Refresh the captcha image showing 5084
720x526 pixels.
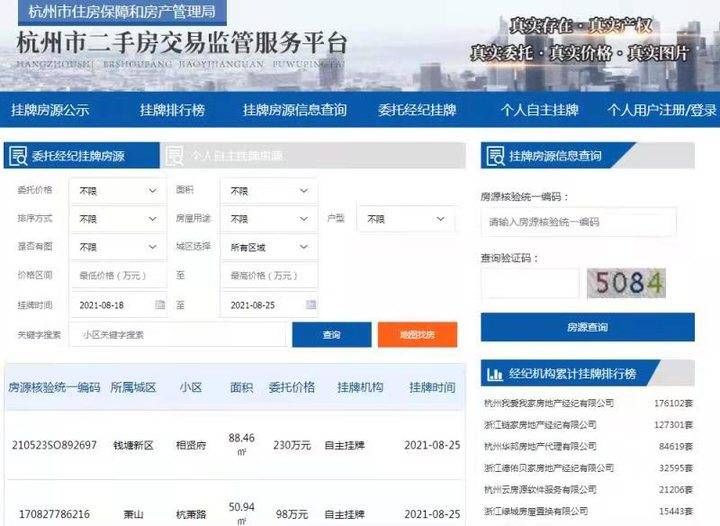tap(626, 283)
